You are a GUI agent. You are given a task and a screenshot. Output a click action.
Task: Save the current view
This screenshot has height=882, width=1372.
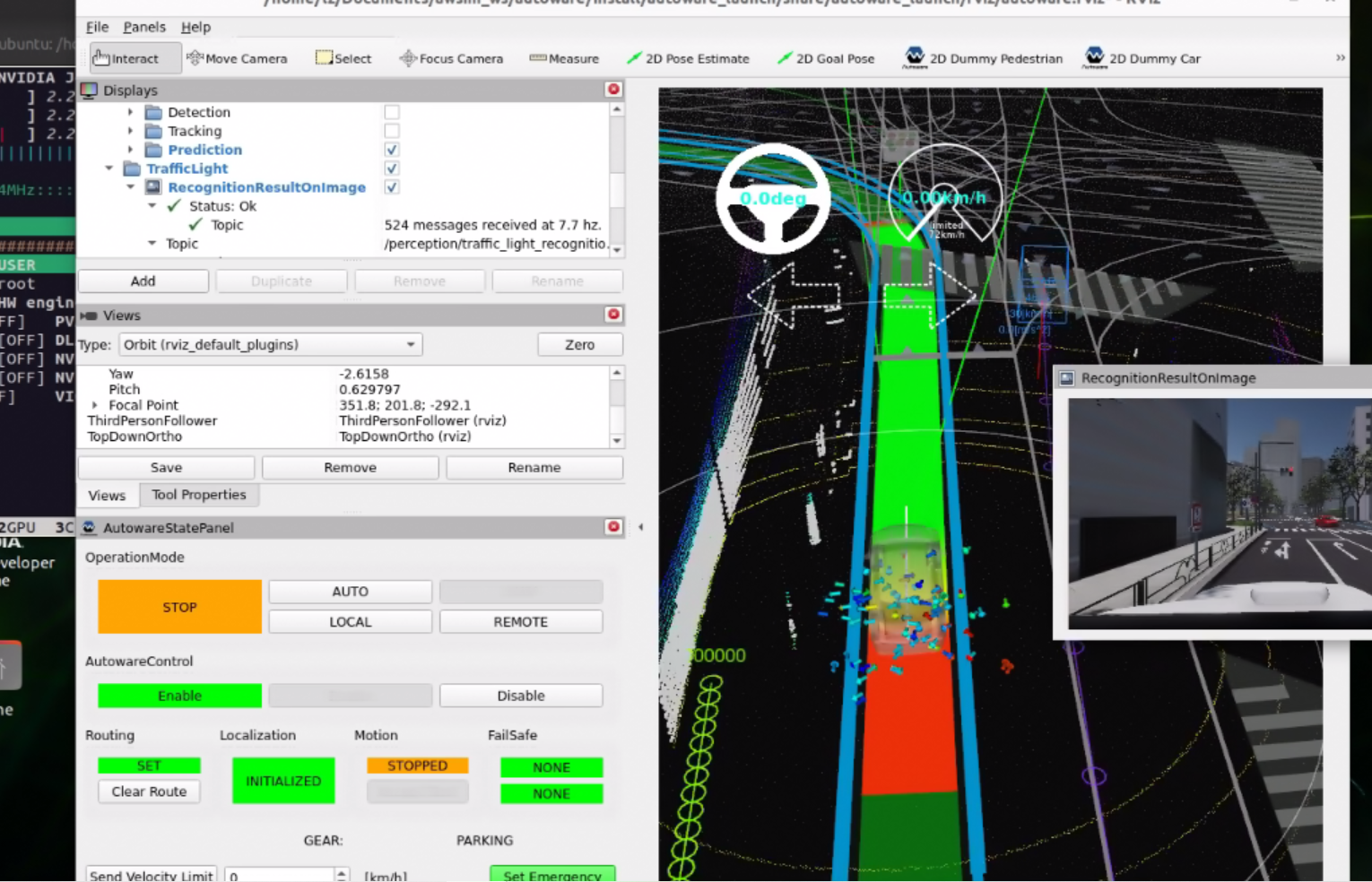coord(167,468)
